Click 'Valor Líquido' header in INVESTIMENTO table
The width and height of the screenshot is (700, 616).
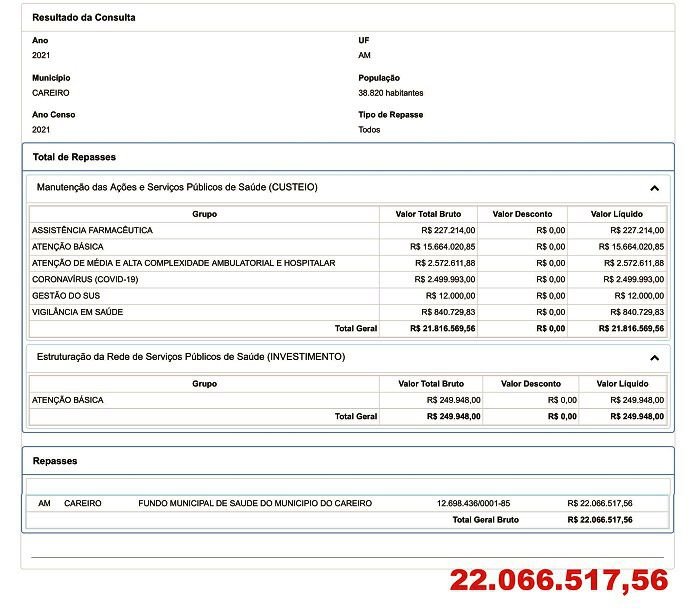(622, 384)
